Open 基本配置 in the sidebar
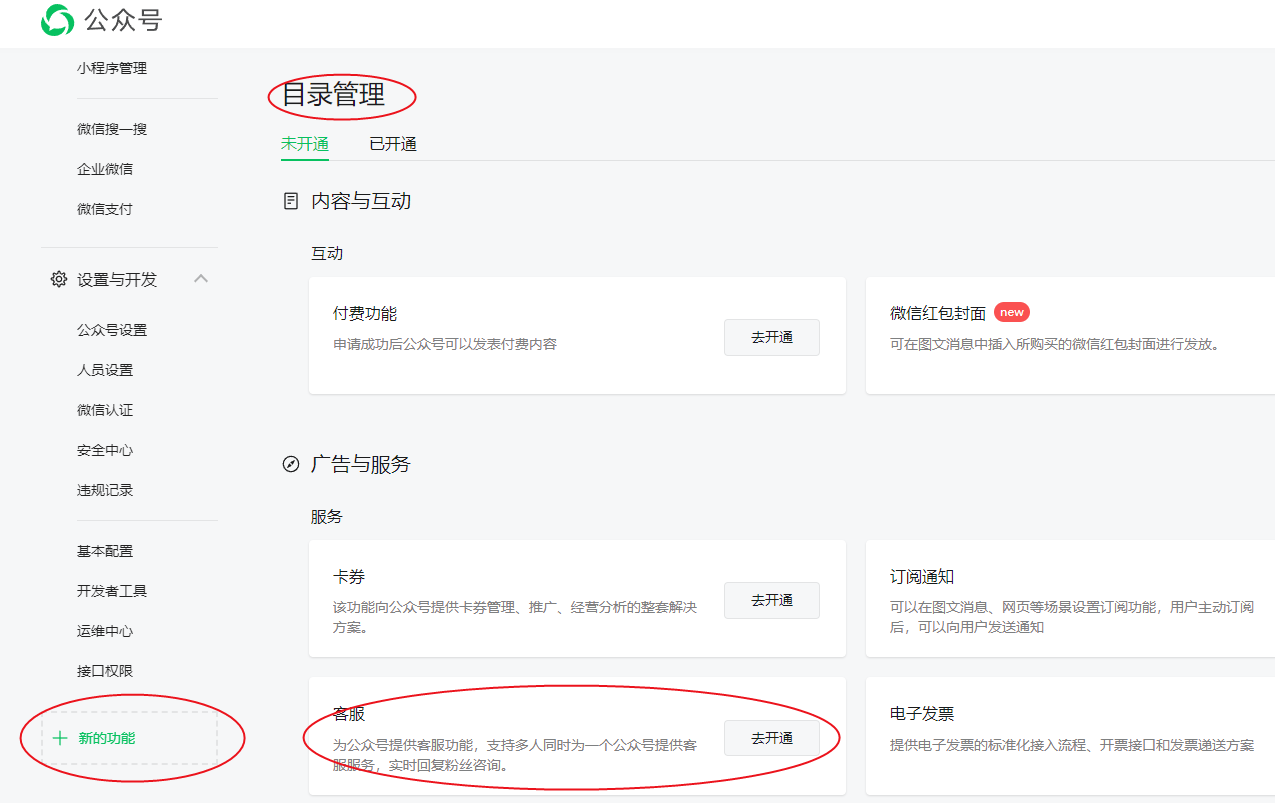Screen dimensions: 1275x803 point(105,551)
